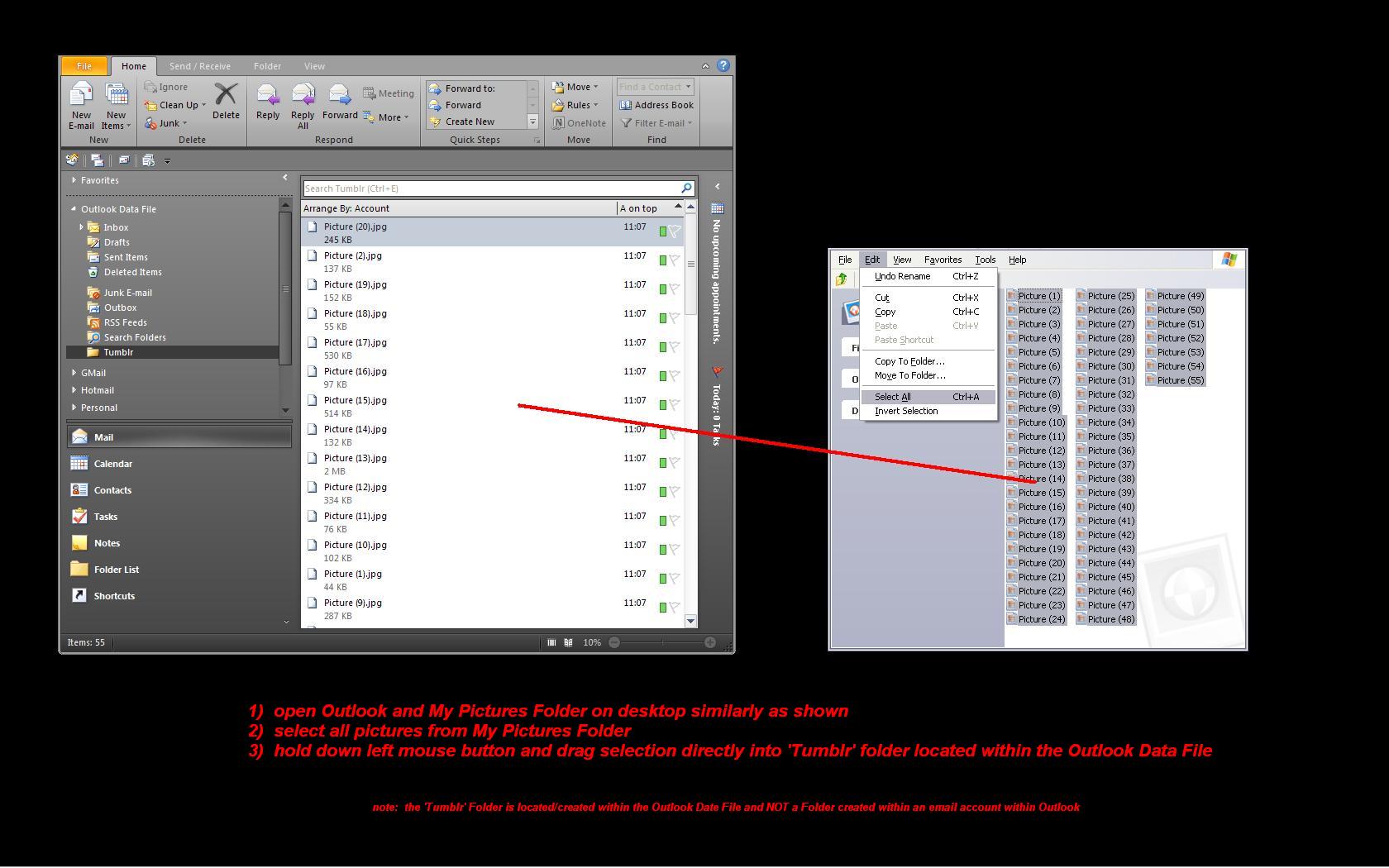Open the Junk E-mail folder
The height and width of the screenshot is (868, 1389).
(x=119, y=293)
